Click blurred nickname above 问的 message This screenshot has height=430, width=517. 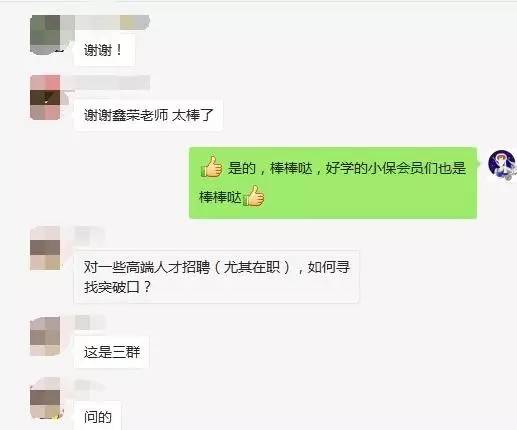(89, 385)
